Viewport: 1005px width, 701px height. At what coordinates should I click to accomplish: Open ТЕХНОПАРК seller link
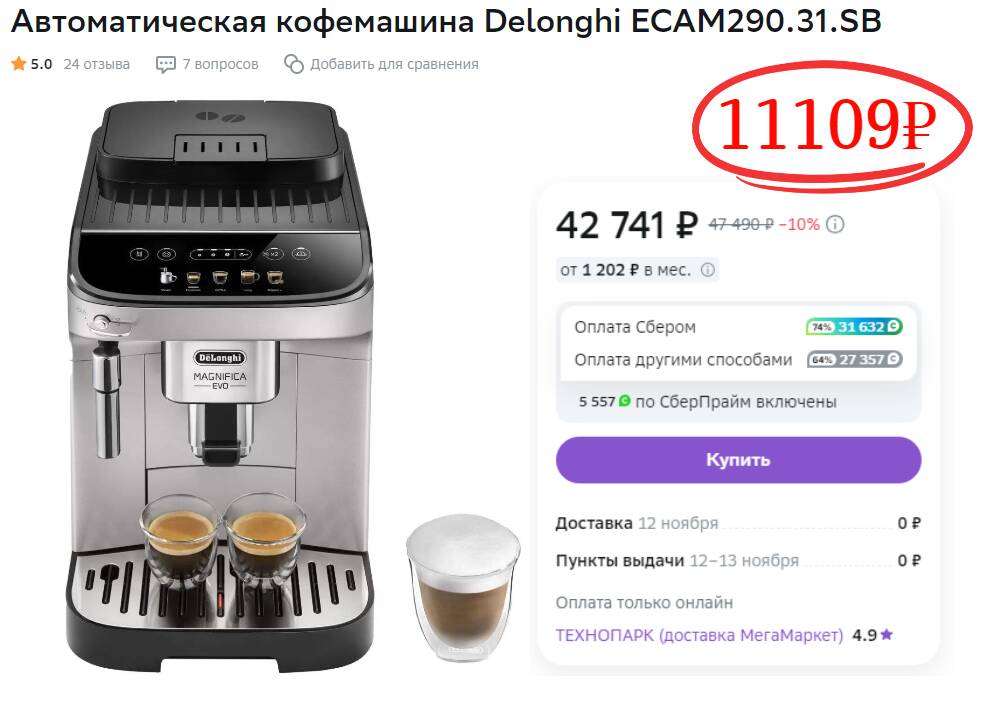699,635
